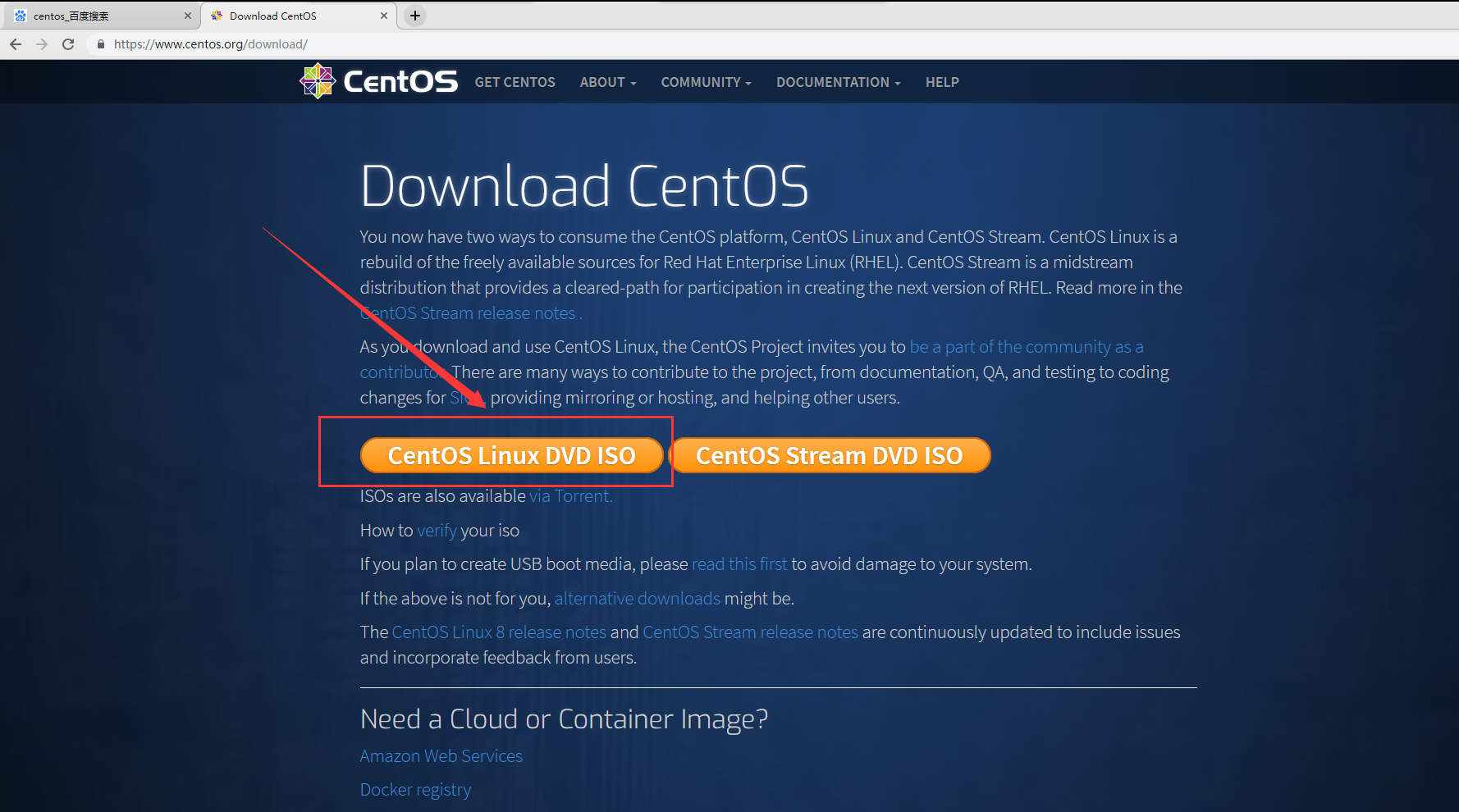Open the GET CENTOS menu item
Image resolution: width=1459 pixels, height=812 pixels.
point(515,82)
